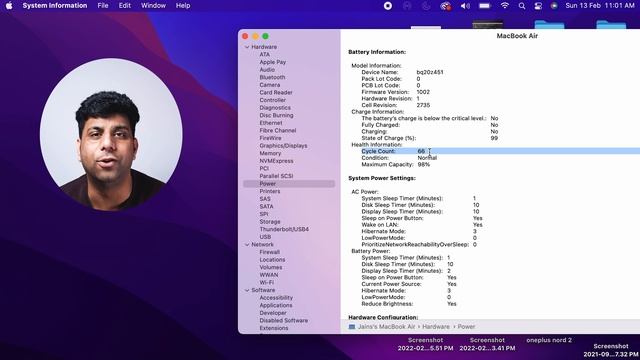Select Printers in the sidebar
640x360 pixels.
pyautogui.click(x=270, y=191)
